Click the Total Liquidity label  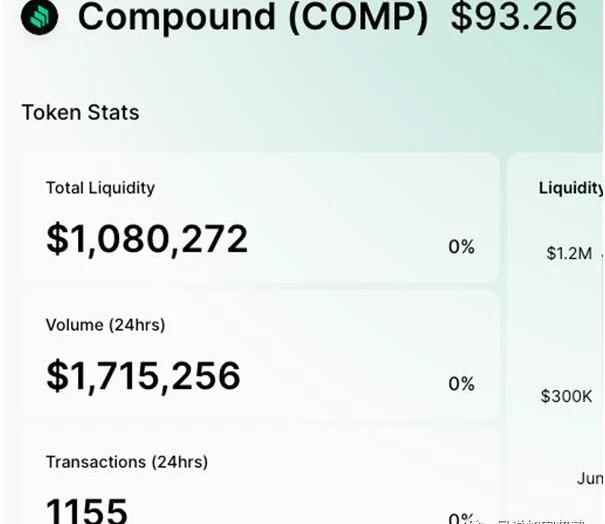100,188
